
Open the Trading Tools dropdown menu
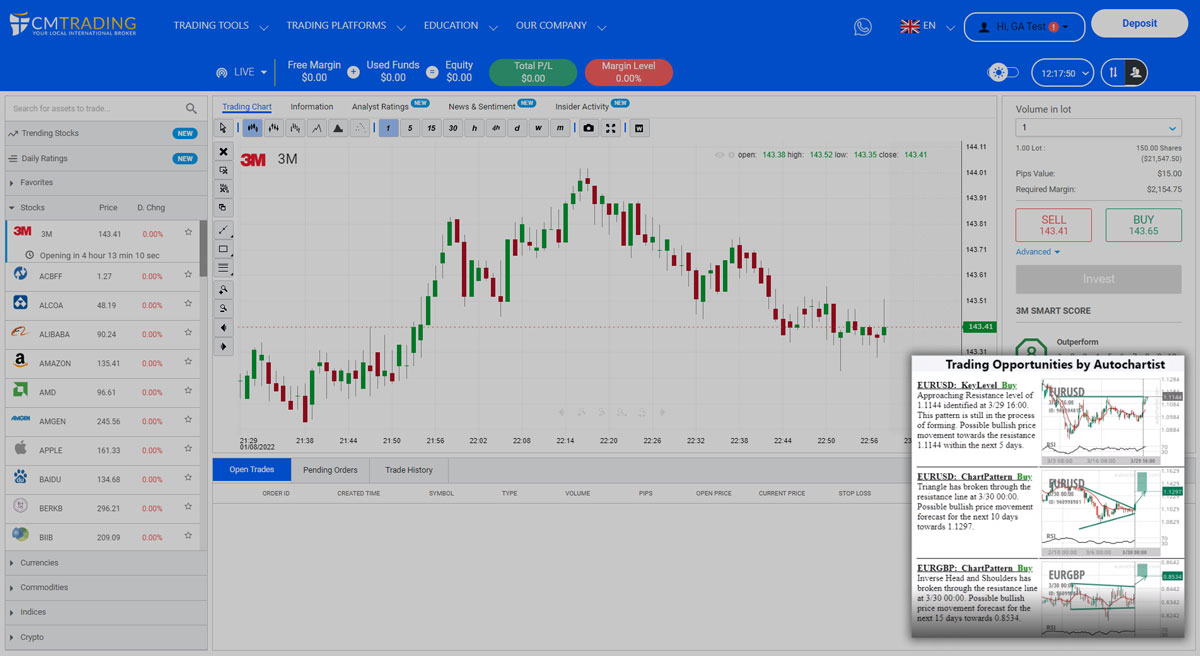point(220,26)
